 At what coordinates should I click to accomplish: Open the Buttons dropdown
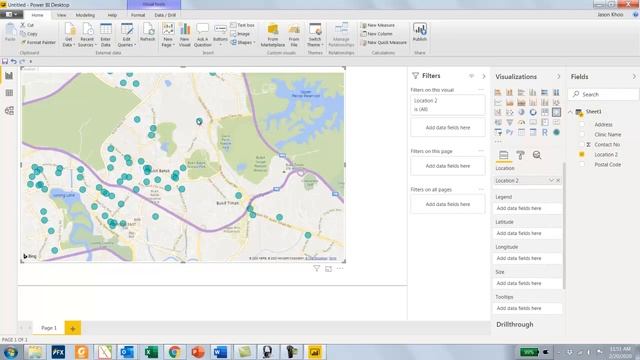(220, 35)
